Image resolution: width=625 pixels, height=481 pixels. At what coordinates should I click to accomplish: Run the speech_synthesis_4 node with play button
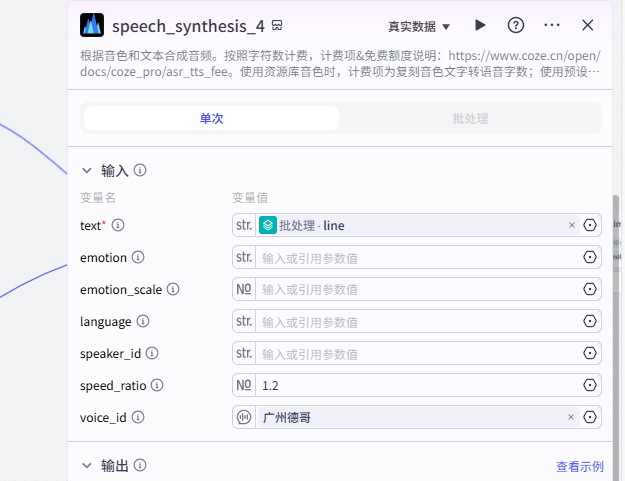[x=480, y=25]
